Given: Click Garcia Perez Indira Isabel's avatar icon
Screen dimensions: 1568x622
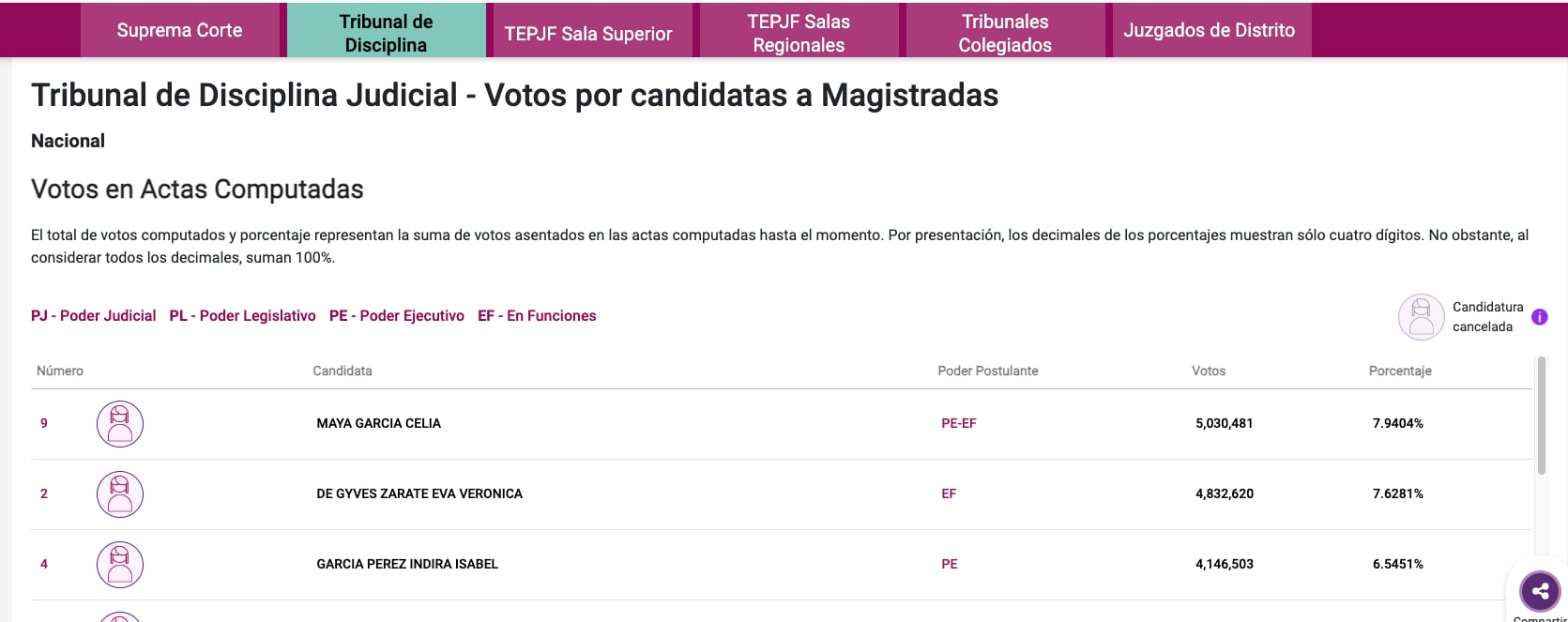Looking at the screenshot, I should pos(119,564).
